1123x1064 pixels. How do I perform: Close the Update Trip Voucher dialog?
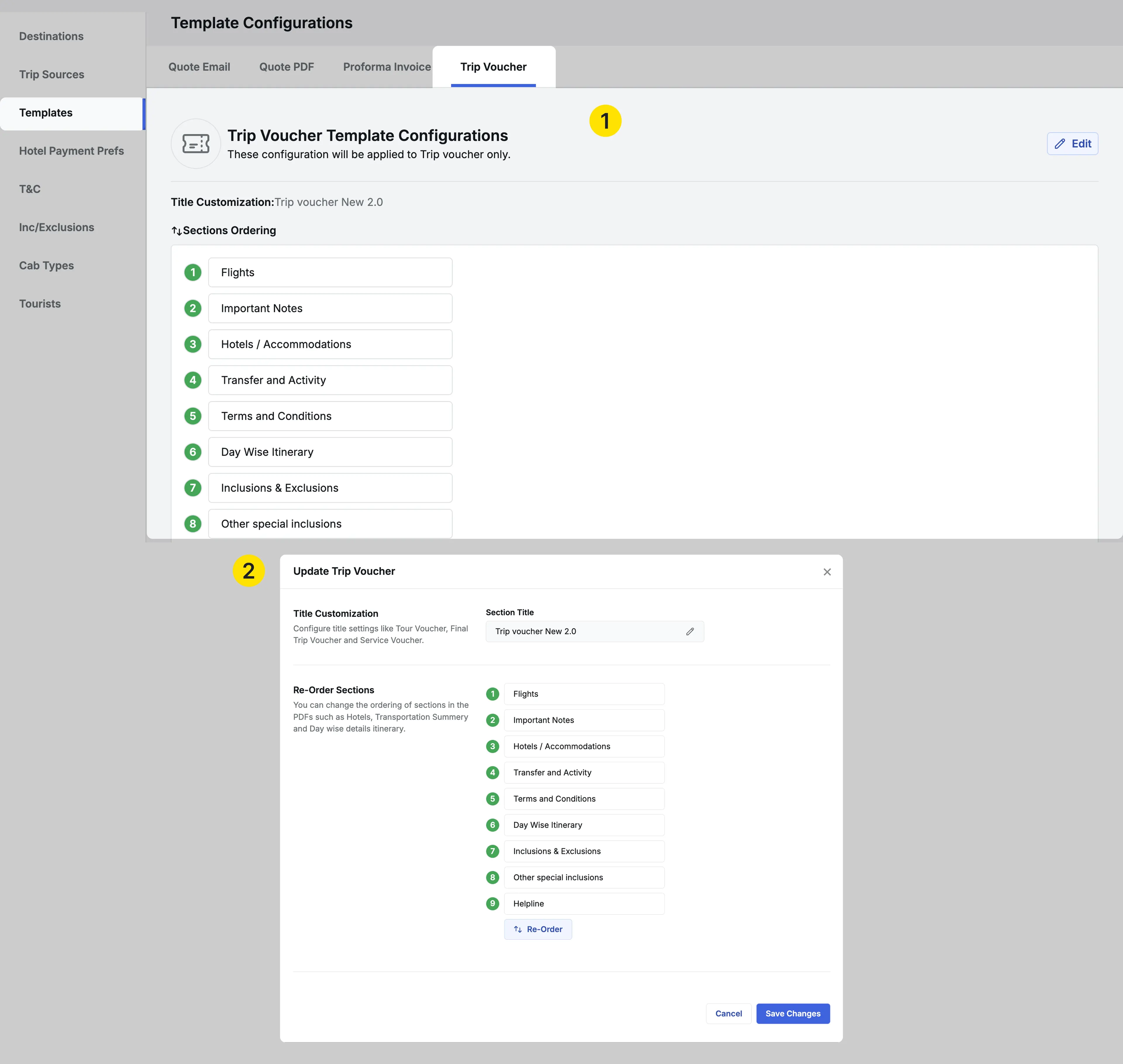click(826, 572)
